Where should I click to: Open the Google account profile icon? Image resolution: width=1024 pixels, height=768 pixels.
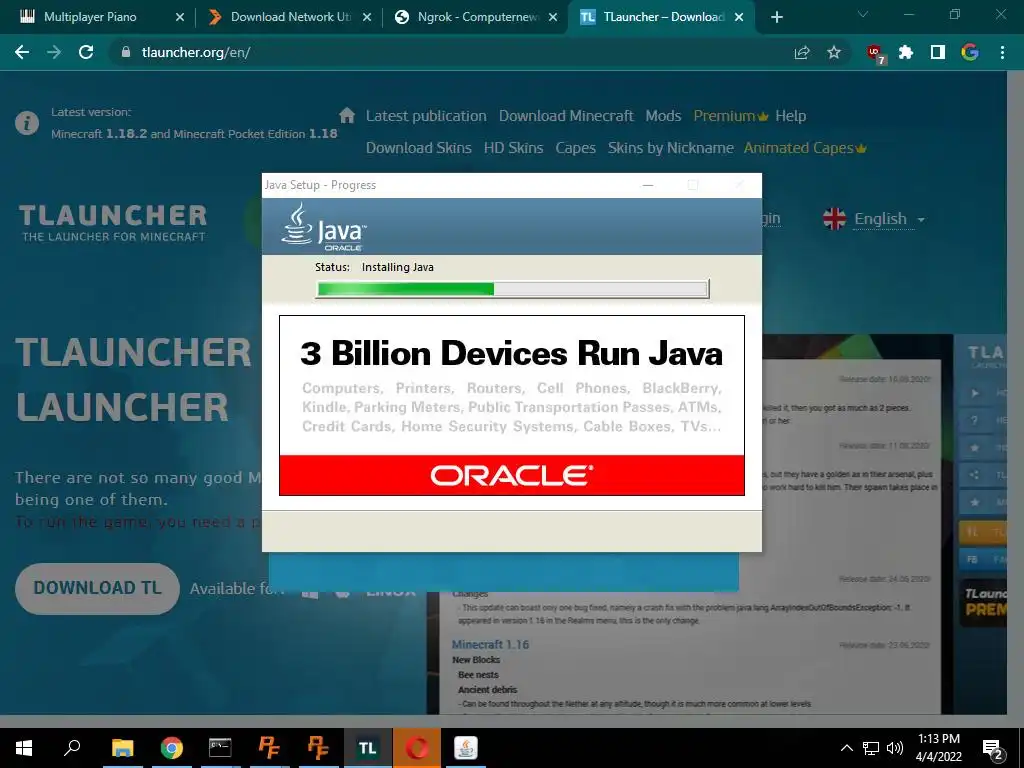pos(970,52)
